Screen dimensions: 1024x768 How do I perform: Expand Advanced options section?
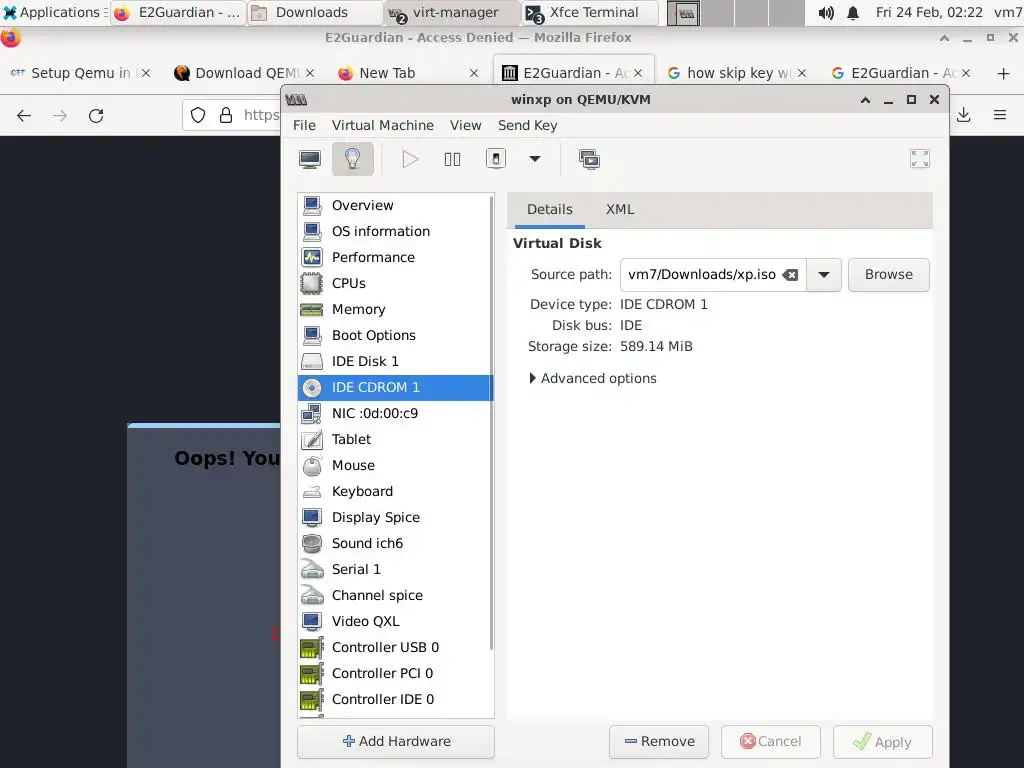(x=592, y=379)
